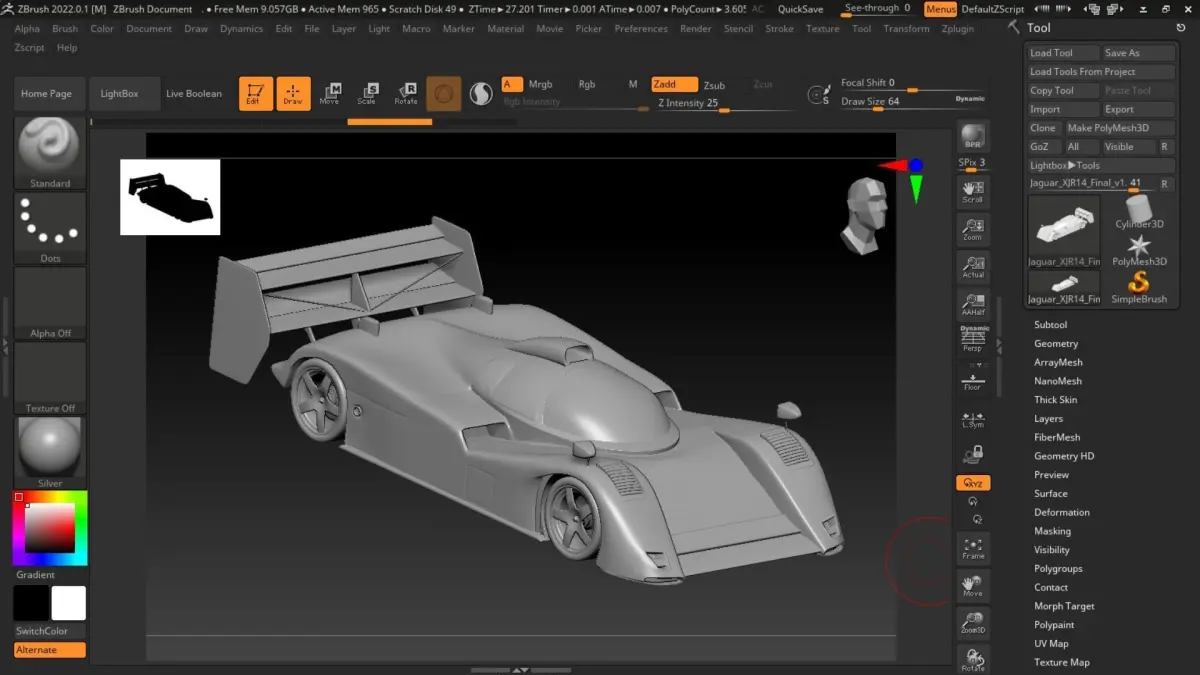Screen dimensions: 1200x675
Task: Open the Zplugin menu
Action: click(957, 29)
